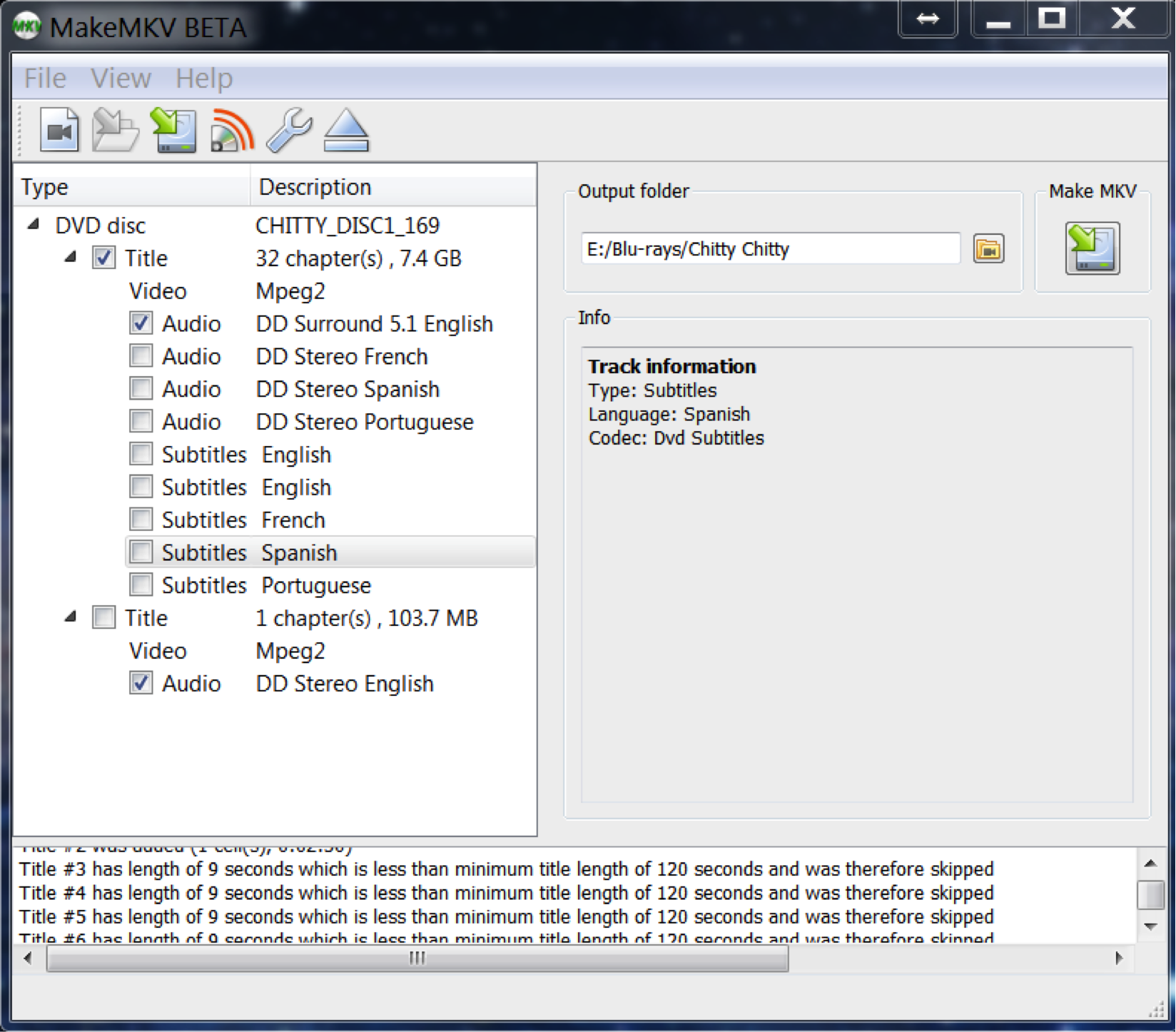
Task: Click the toolbar Save to hard drive icon
Action: coord(173,130)
